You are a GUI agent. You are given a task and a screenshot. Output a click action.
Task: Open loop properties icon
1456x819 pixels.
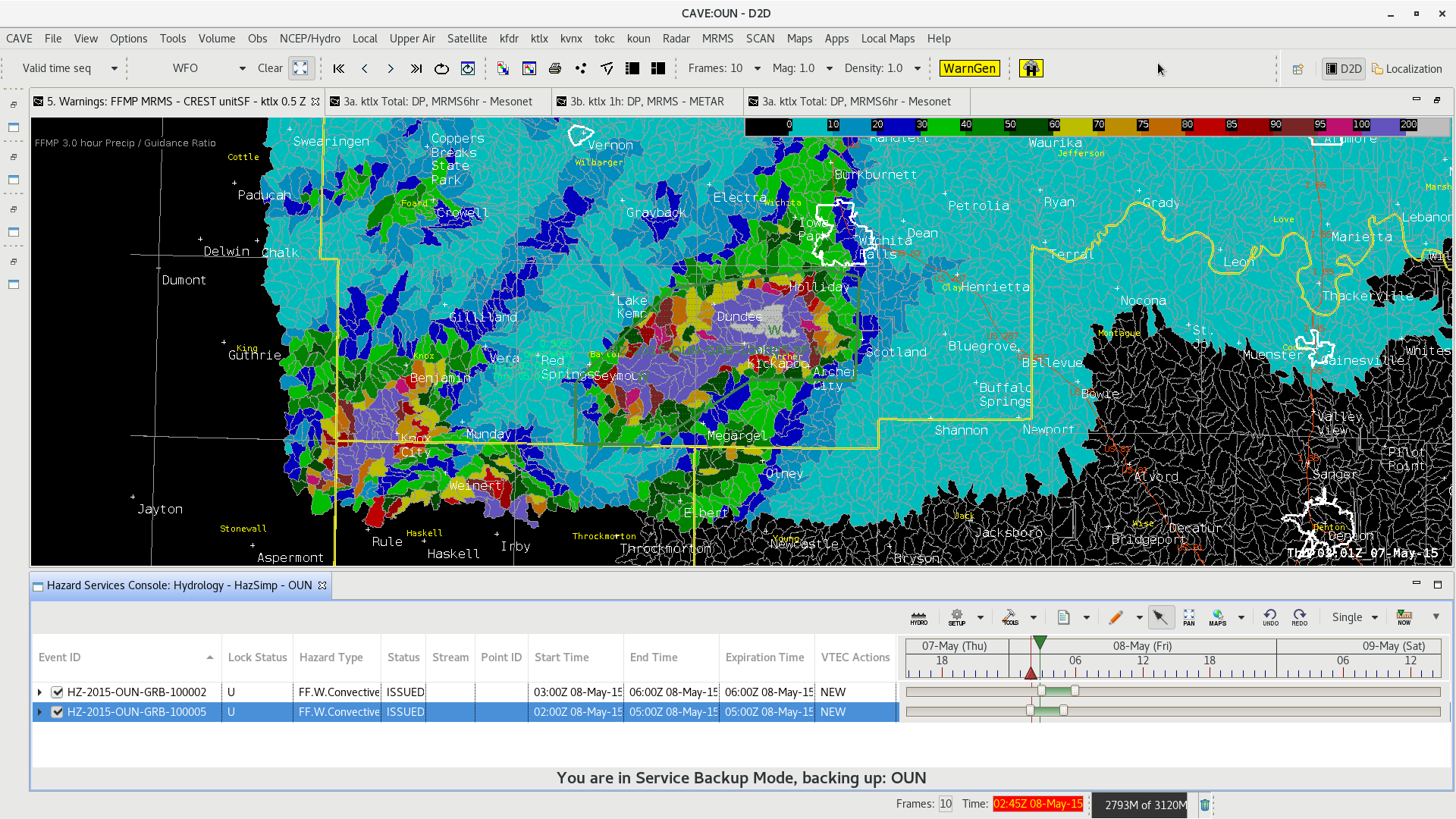pyautogui.click(x=468, y=68)
